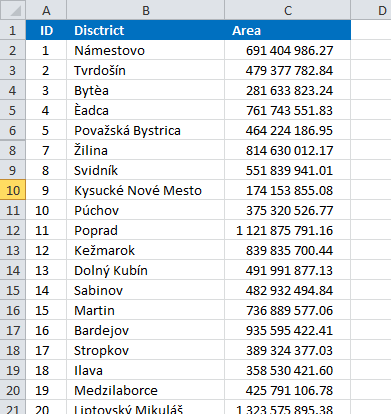
Task: Select row 4 header
Action: (13, 90)
